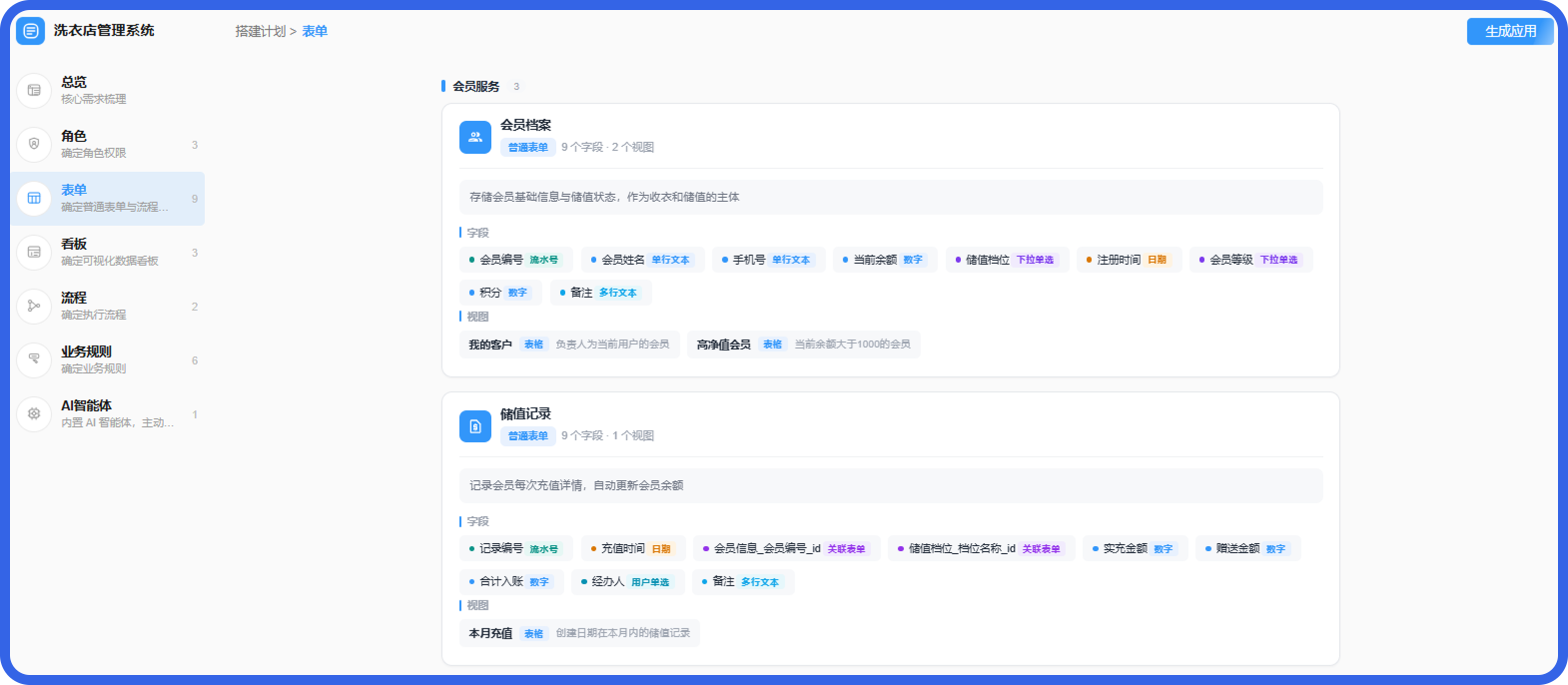Select the 积分 field chip

click(x=501, y=293)
